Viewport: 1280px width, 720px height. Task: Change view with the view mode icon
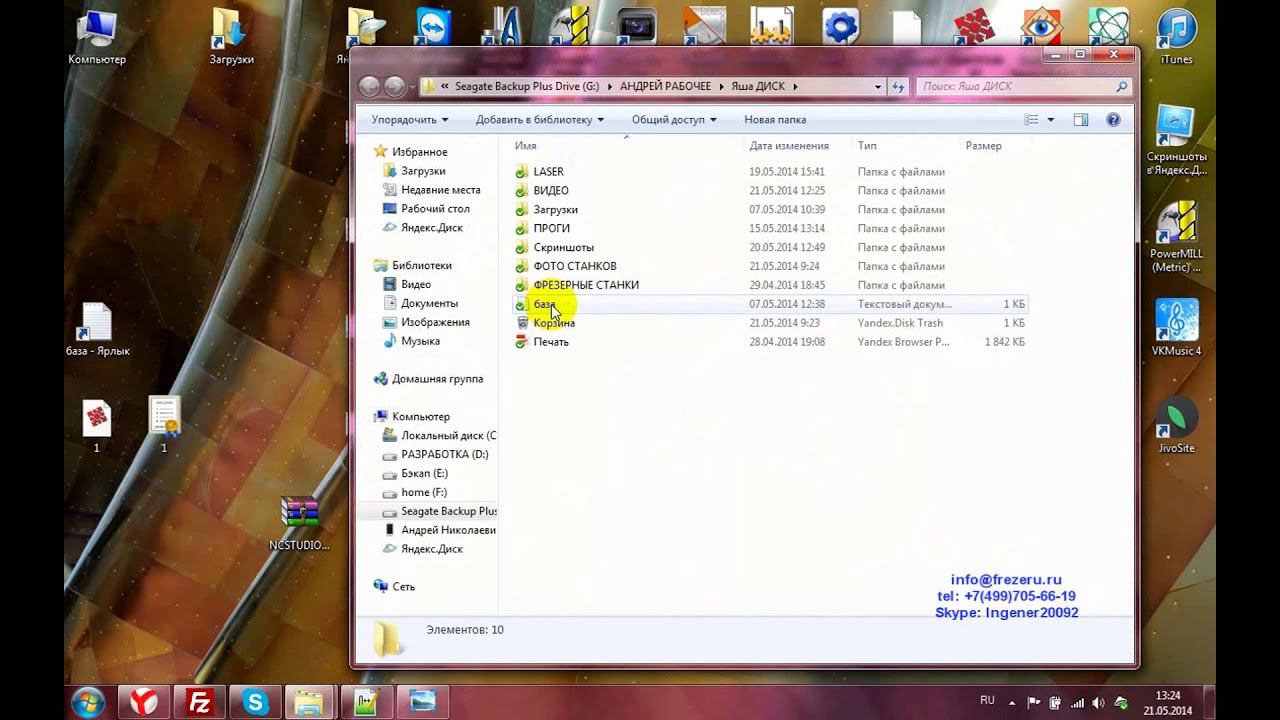click(1033, 120)
